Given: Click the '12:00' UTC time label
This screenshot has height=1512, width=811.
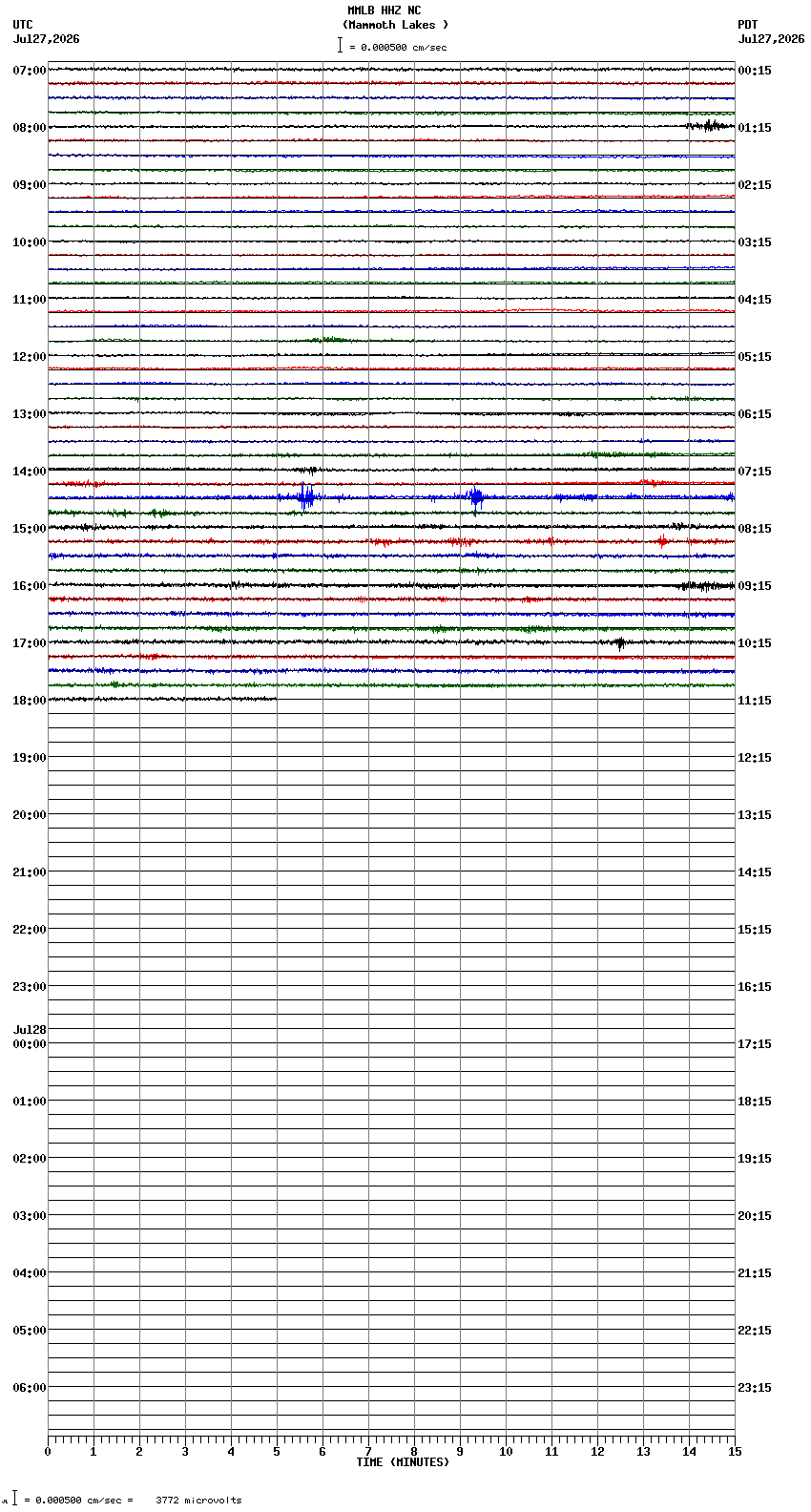Looking at the screenshot, I should pos(30,357).
